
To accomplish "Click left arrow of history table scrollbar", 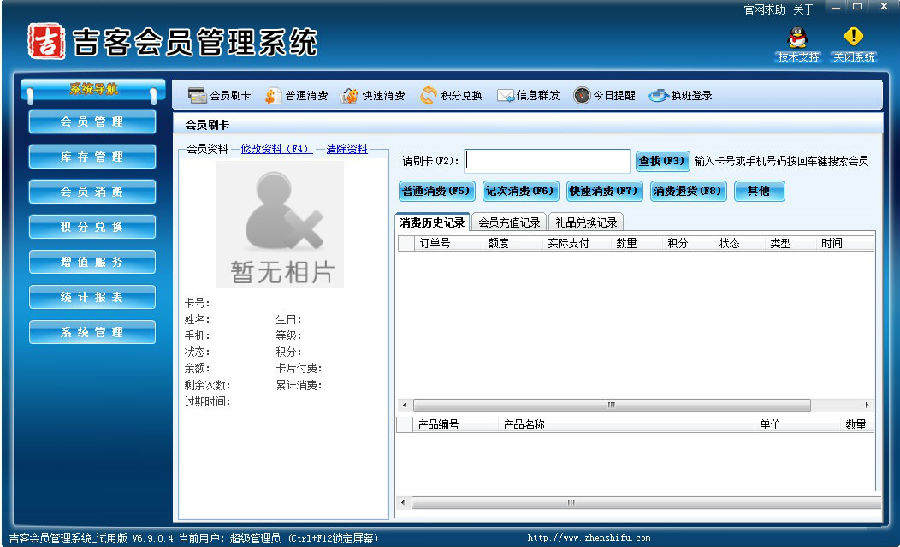I will pyautogui.click(x=404, y=405).
